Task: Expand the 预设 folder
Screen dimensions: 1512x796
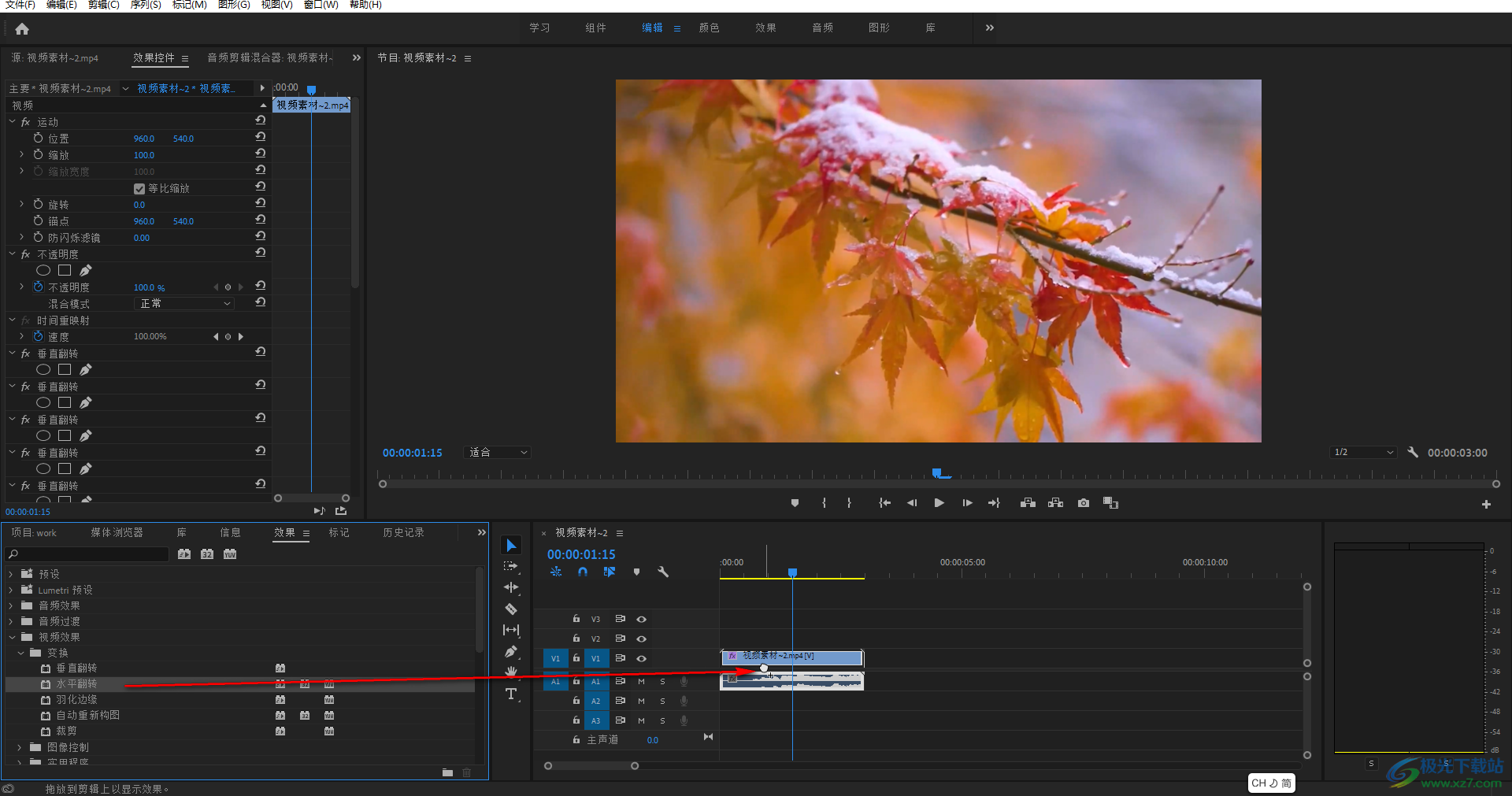Action: 11,574
